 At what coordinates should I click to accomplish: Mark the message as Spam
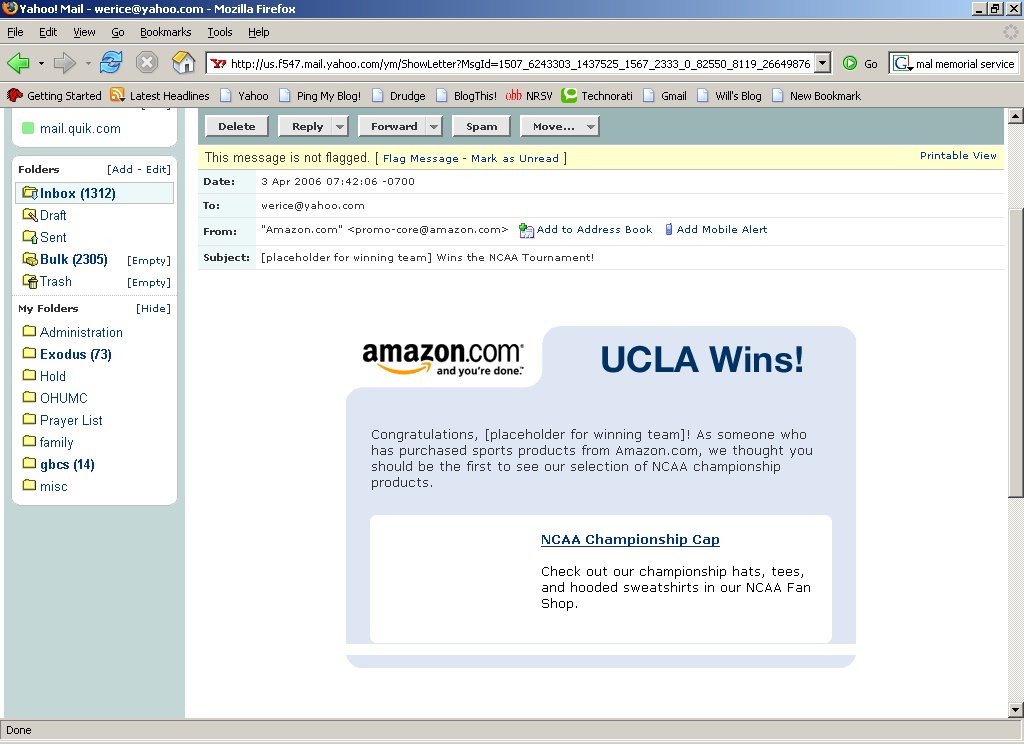pos(481,127)
